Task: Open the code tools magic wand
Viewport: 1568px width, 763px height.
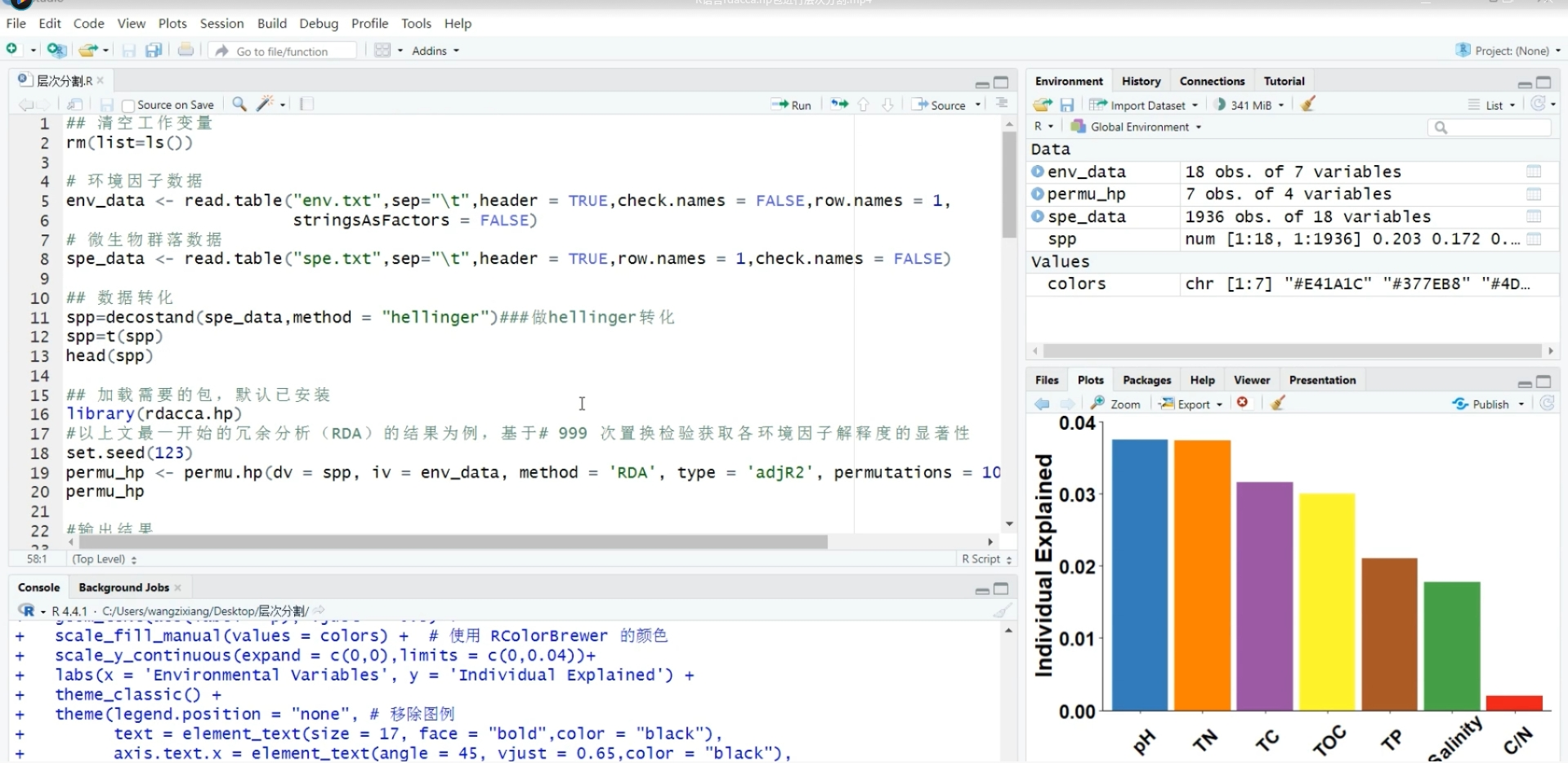Action: [x=265, y=104]
